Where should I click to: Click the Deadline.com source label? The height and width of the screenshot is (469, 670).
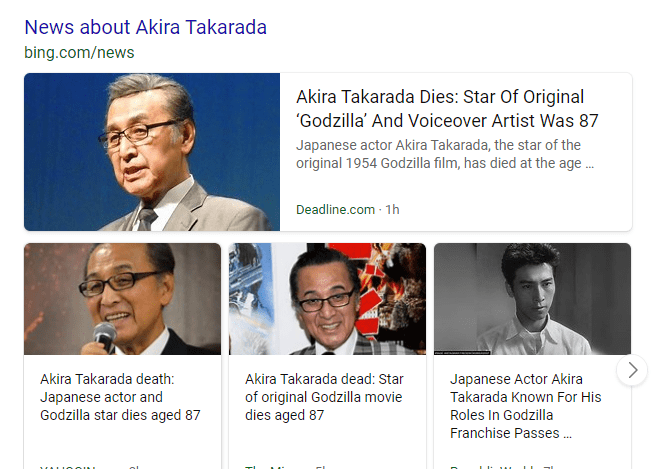click(x=335, y=210)
